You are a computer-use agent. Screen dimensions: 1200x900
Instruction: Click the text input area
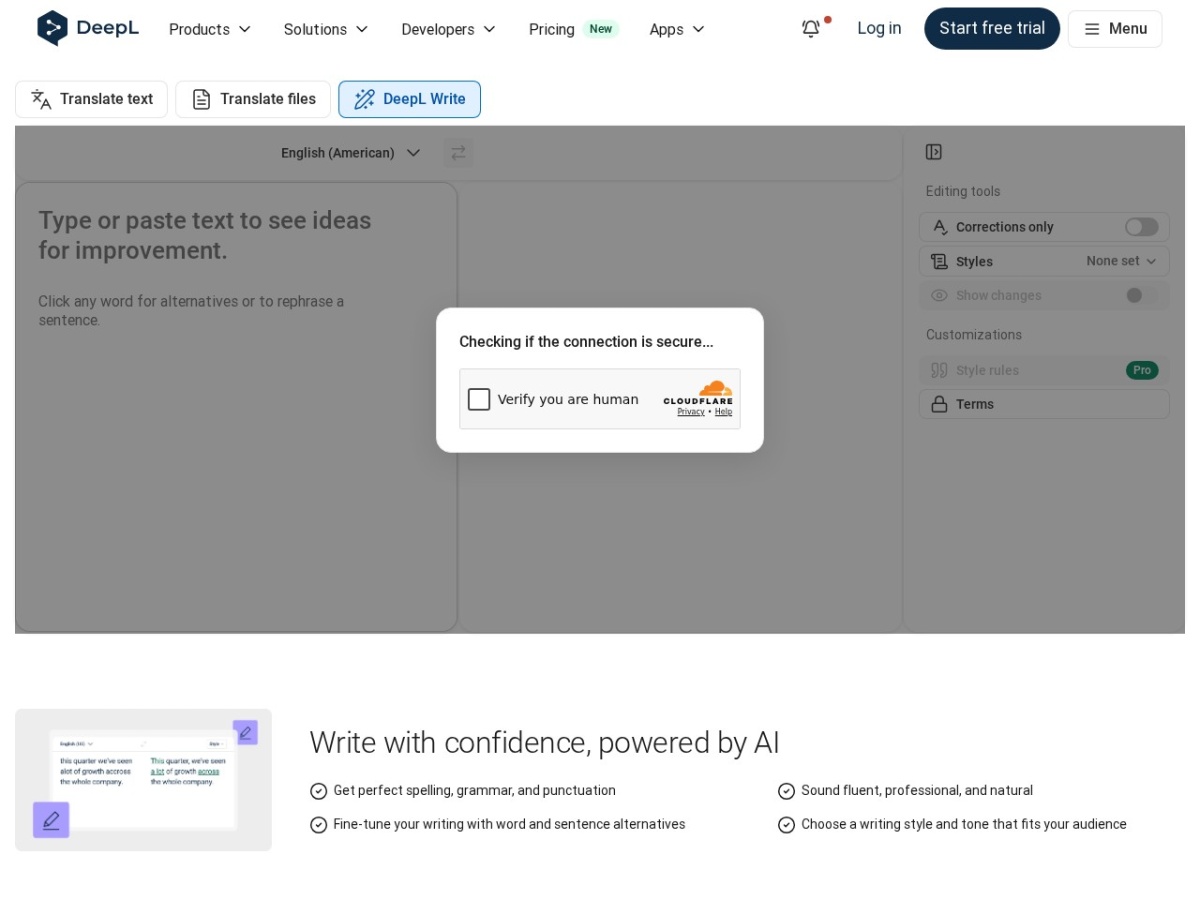point(236,407)
